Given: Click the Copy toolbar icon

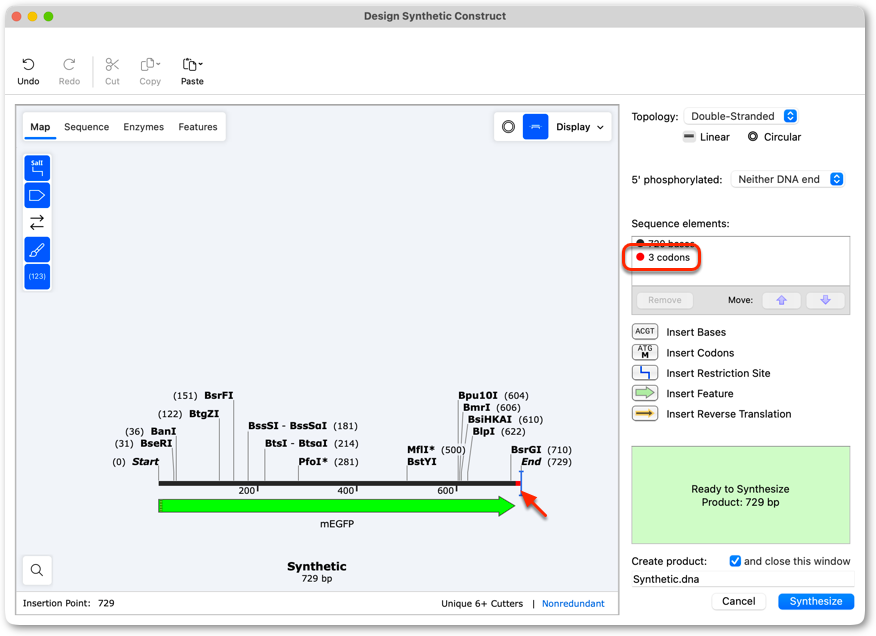Looking at the screenshot, I should click(x=147, y=65).
